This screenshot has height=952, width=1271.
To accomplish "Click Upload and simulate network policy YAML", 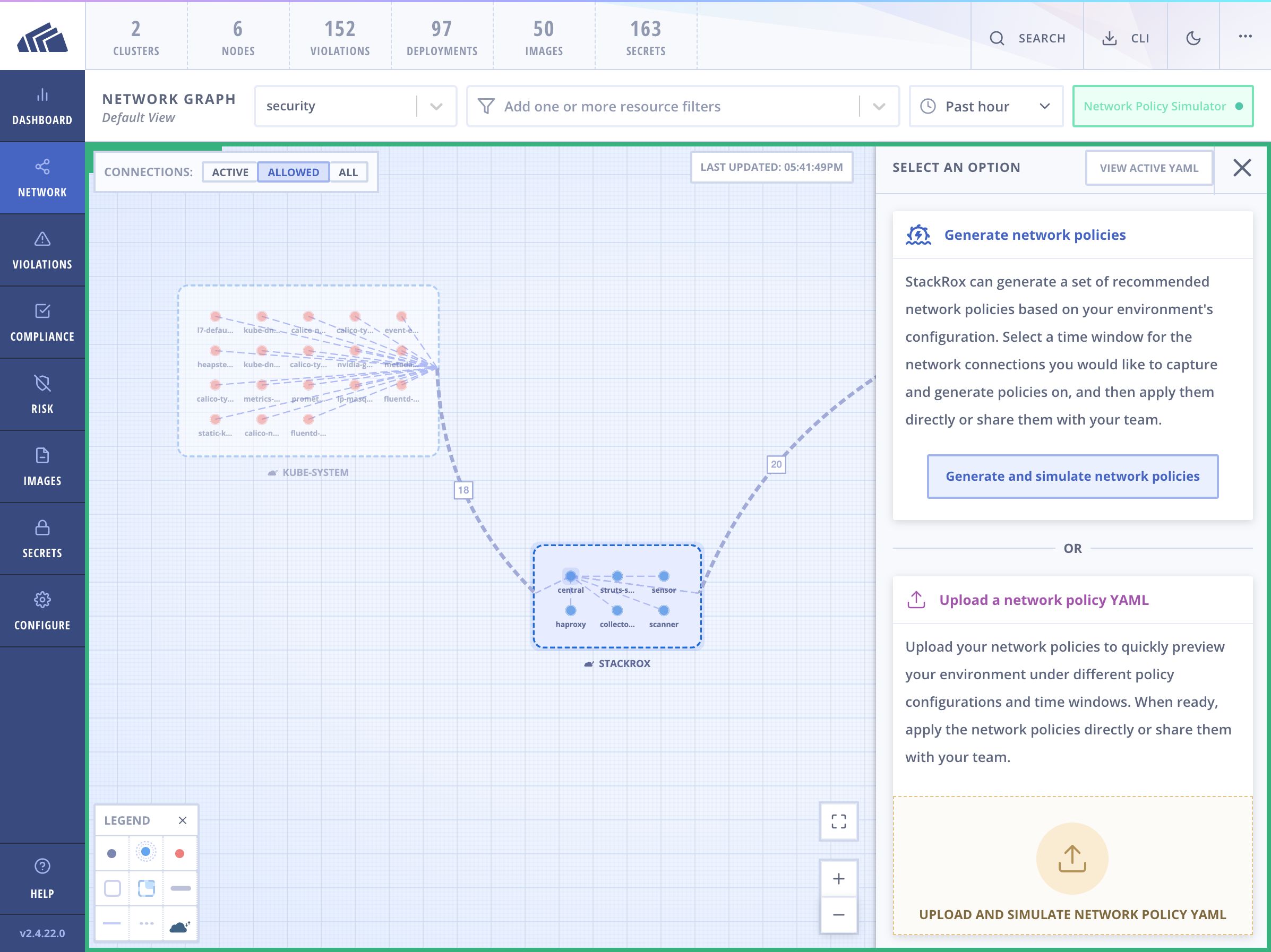I will click(1072, 914).
